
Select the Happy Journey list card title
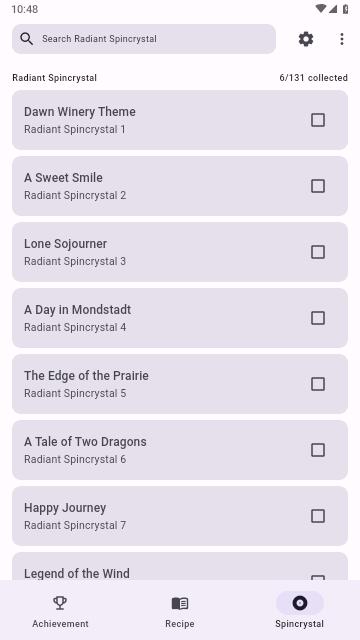[x=65, y=508]
